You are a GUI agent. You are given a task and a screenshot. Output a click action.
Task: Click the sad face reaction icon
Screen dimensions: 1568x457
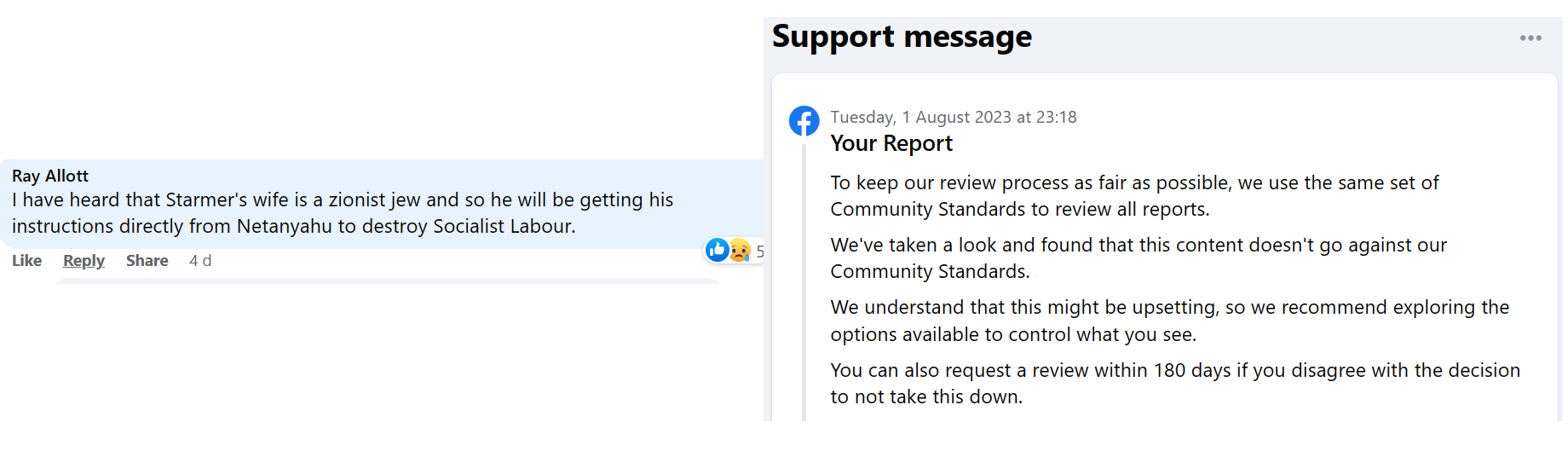[x=740, y=251]
